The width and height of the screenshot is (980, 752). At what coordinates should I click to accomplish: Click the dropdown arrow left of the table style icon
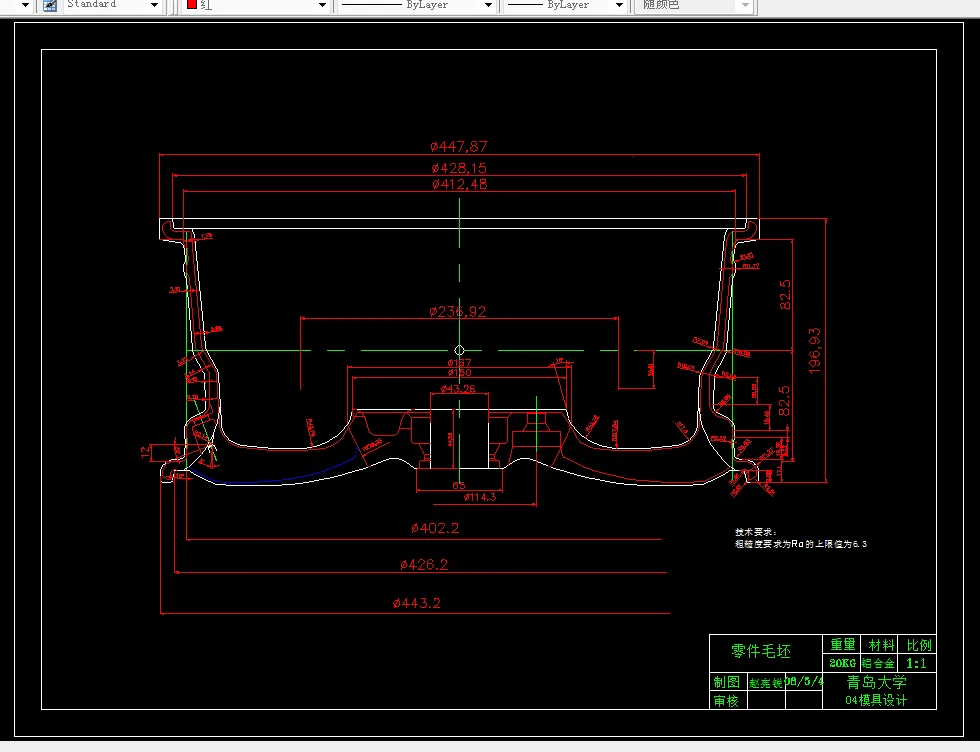pos(26,5)
